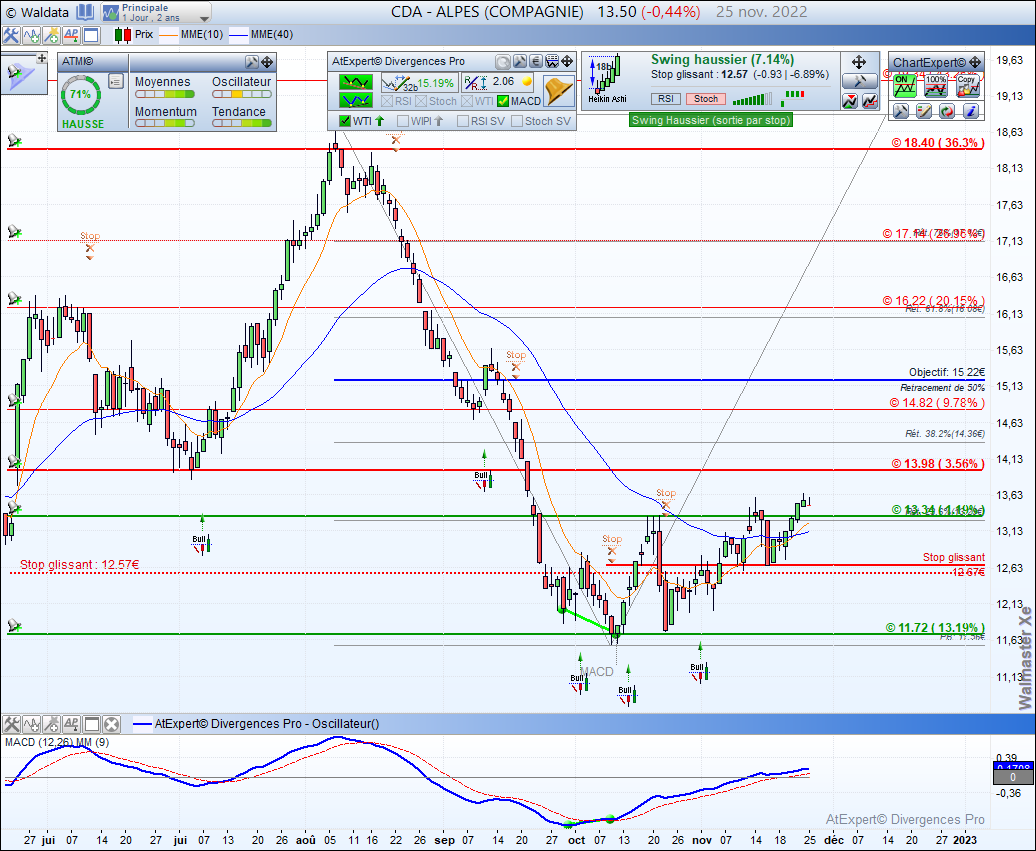Open Swing panel settings hammer button
The image size is (1036, 851).
click(x=860, y=81)
